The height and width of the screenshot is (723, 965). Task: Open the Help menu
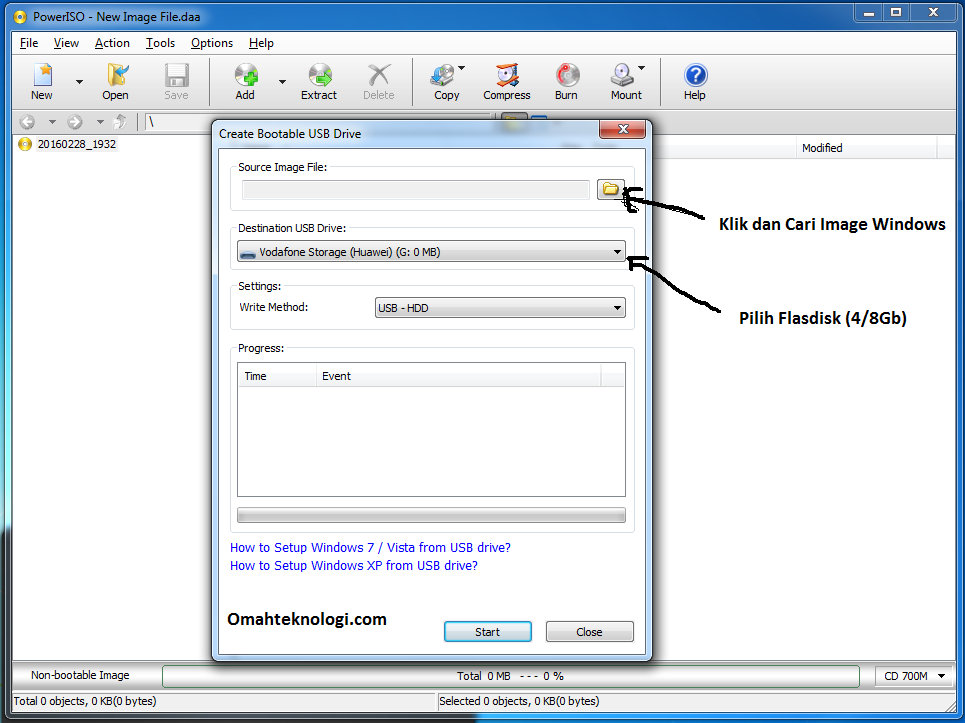[x=261, y=43]
